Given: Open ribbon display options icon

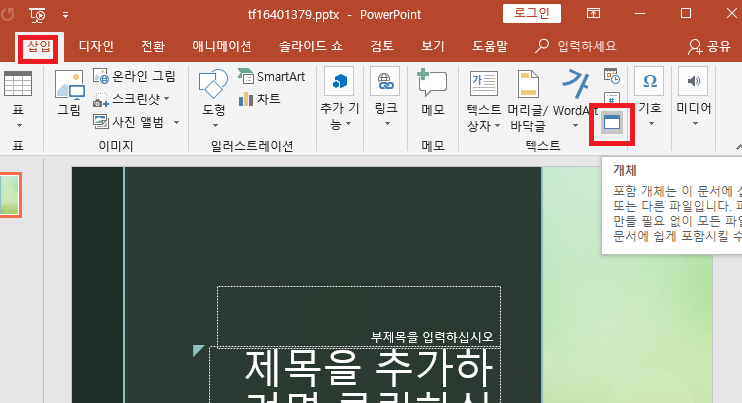Looking at the screenshot, I should pos(593,13).
